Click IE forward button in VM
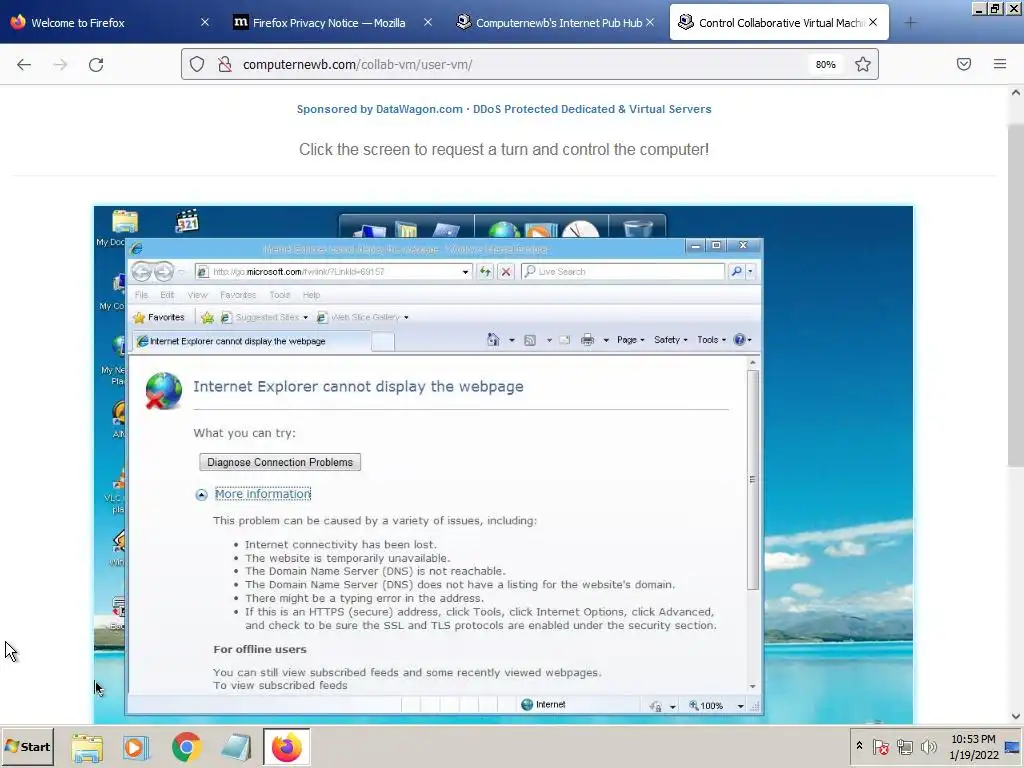Screen dimensions: 1024x768 pyautogui.click(x=164, y=271)
